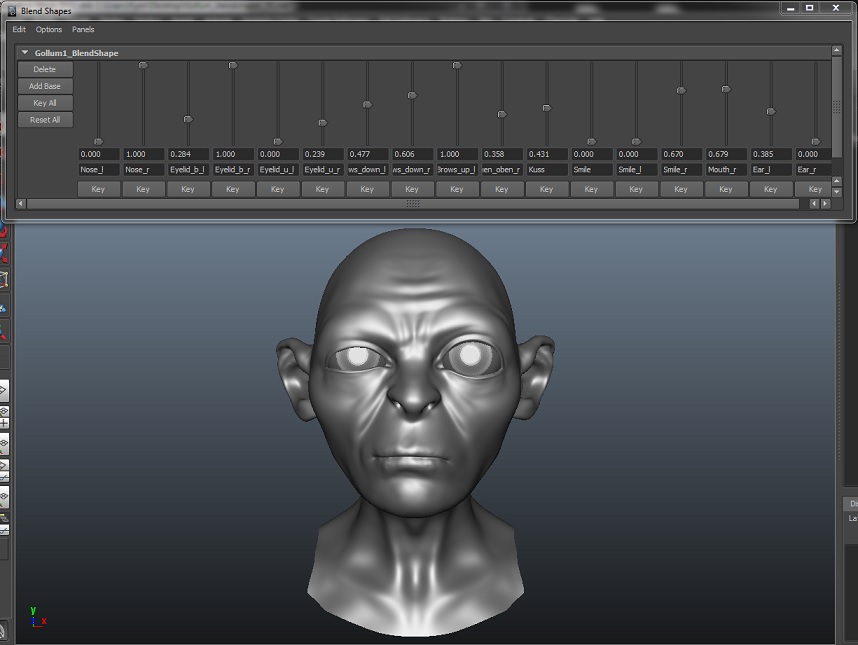This screenshot has height=645, width=858.
Task: Click the Eyelid_u_r slider handle
Action: coord(323,123)
